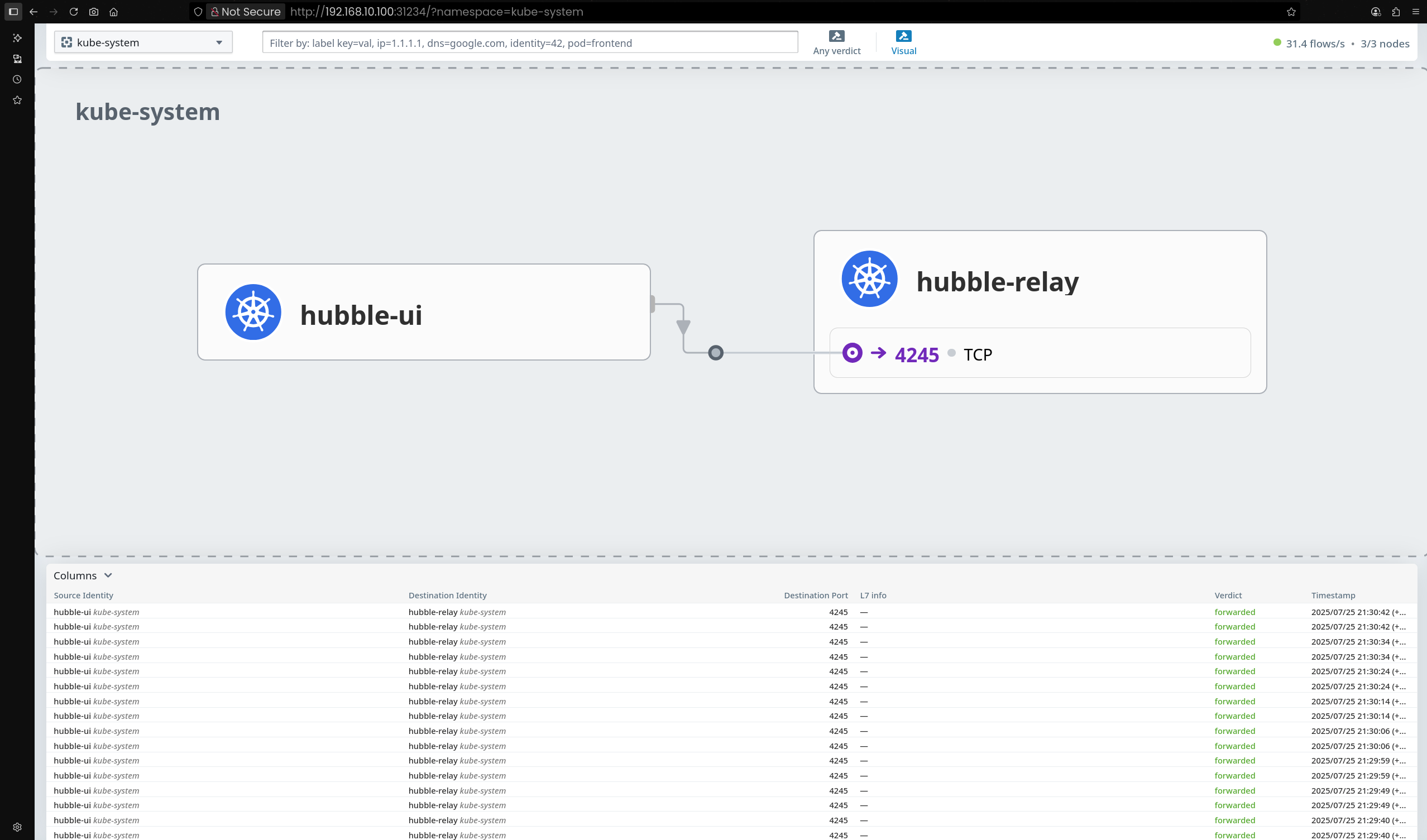1427x840 pixels.
Task: Click the 3/3 nodes status text
Action: pyautogui.click(x=1385, y=44)
